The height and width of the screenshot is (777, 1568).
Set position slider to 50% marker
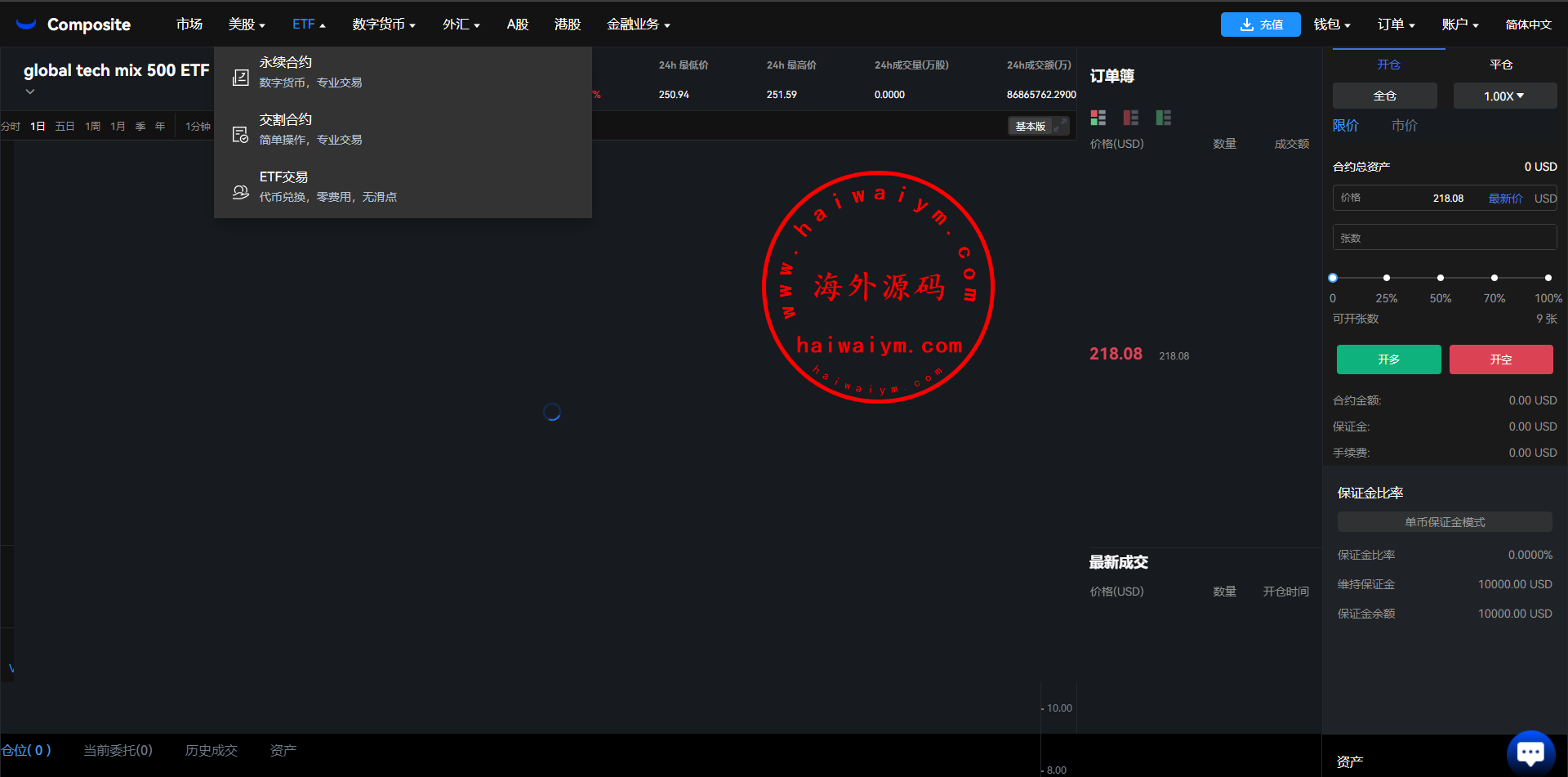pos(1440,278)
